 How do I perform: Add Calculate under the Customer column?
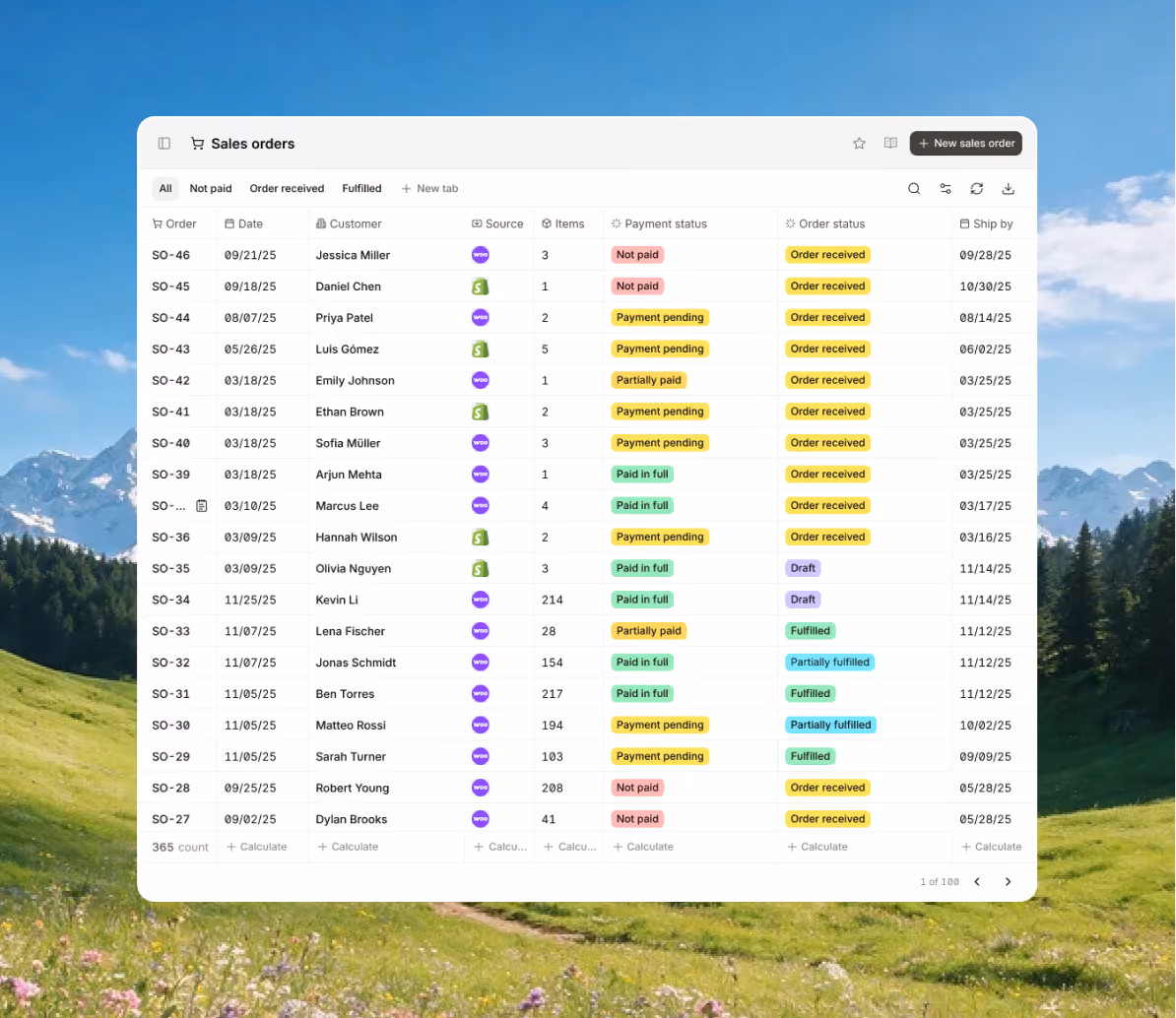tap(348, 847)
